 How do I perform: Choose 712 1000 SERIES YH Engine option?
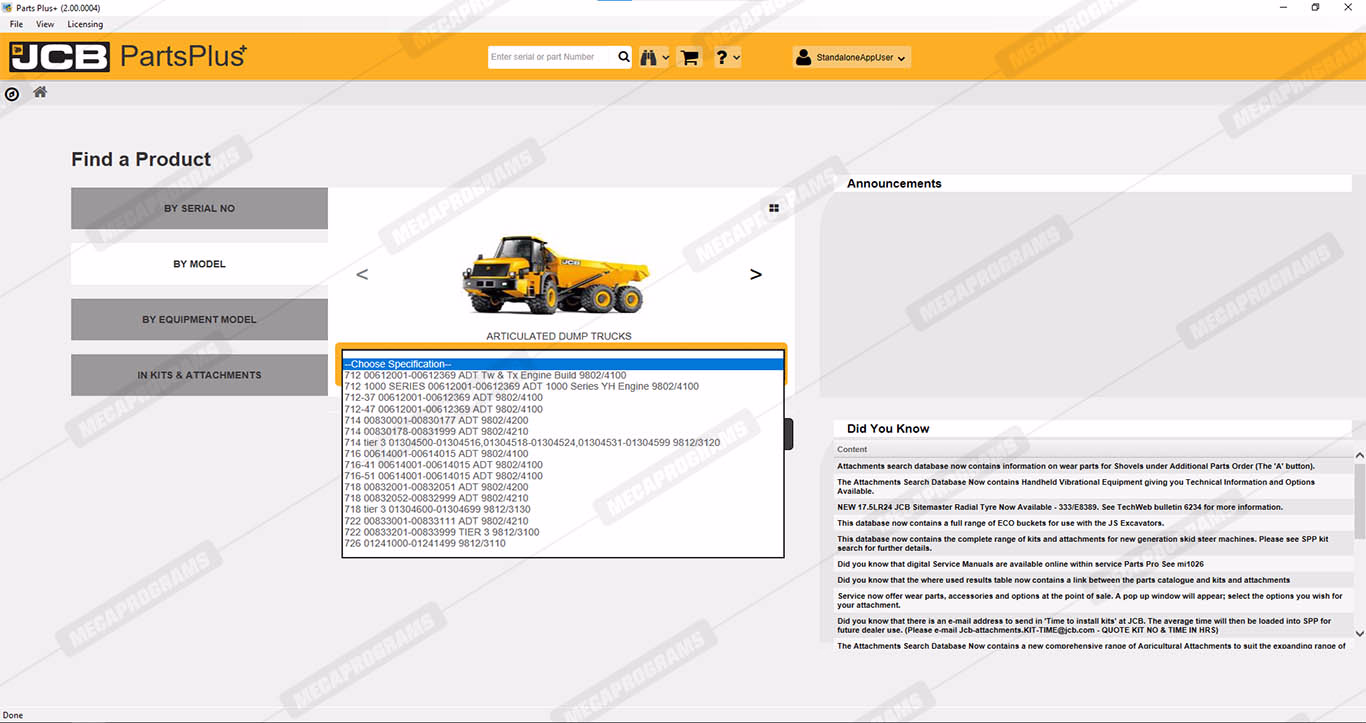tap(563, 386)
